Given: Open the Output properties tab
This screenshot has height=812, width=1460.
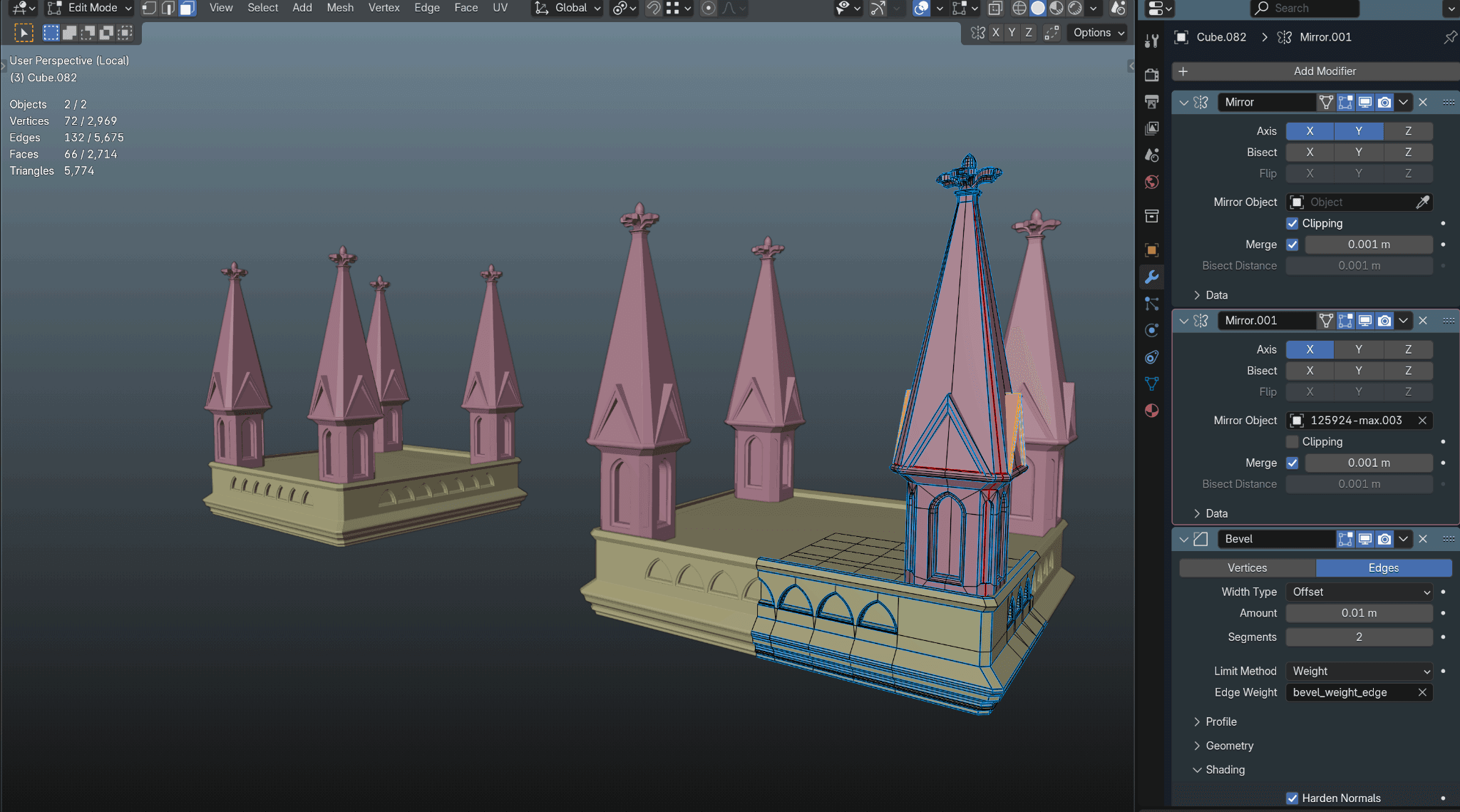Looking at the screenshot, I should pyautogui.click(x=1151, y=101).
